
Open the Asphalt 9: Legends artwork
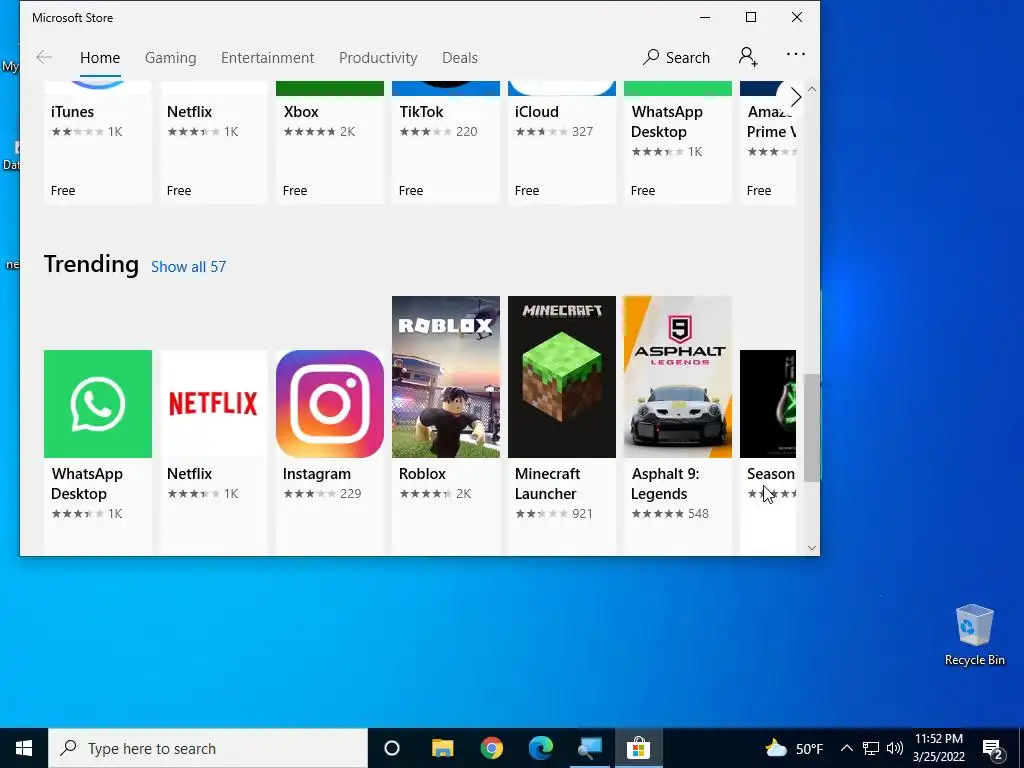click(x=677, y=377)
